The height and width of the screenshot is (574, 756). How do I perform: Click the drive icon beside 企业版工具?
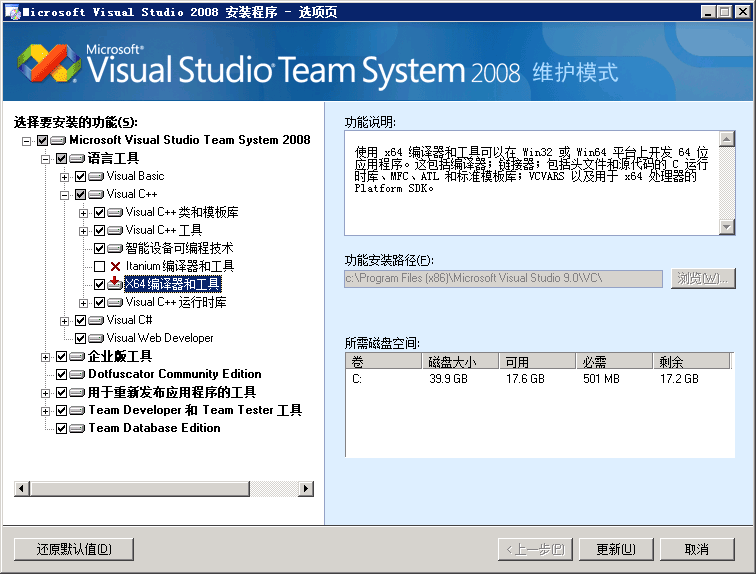point(77,357)
